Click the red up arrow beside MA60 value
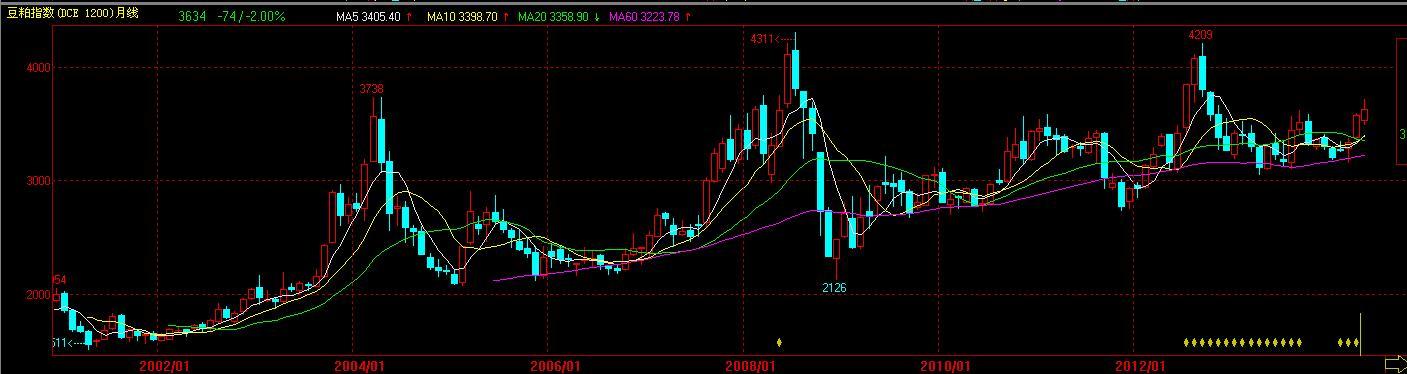Image resolution: width=1407 pixels, height=374 pixels. (x=687, y=17)
